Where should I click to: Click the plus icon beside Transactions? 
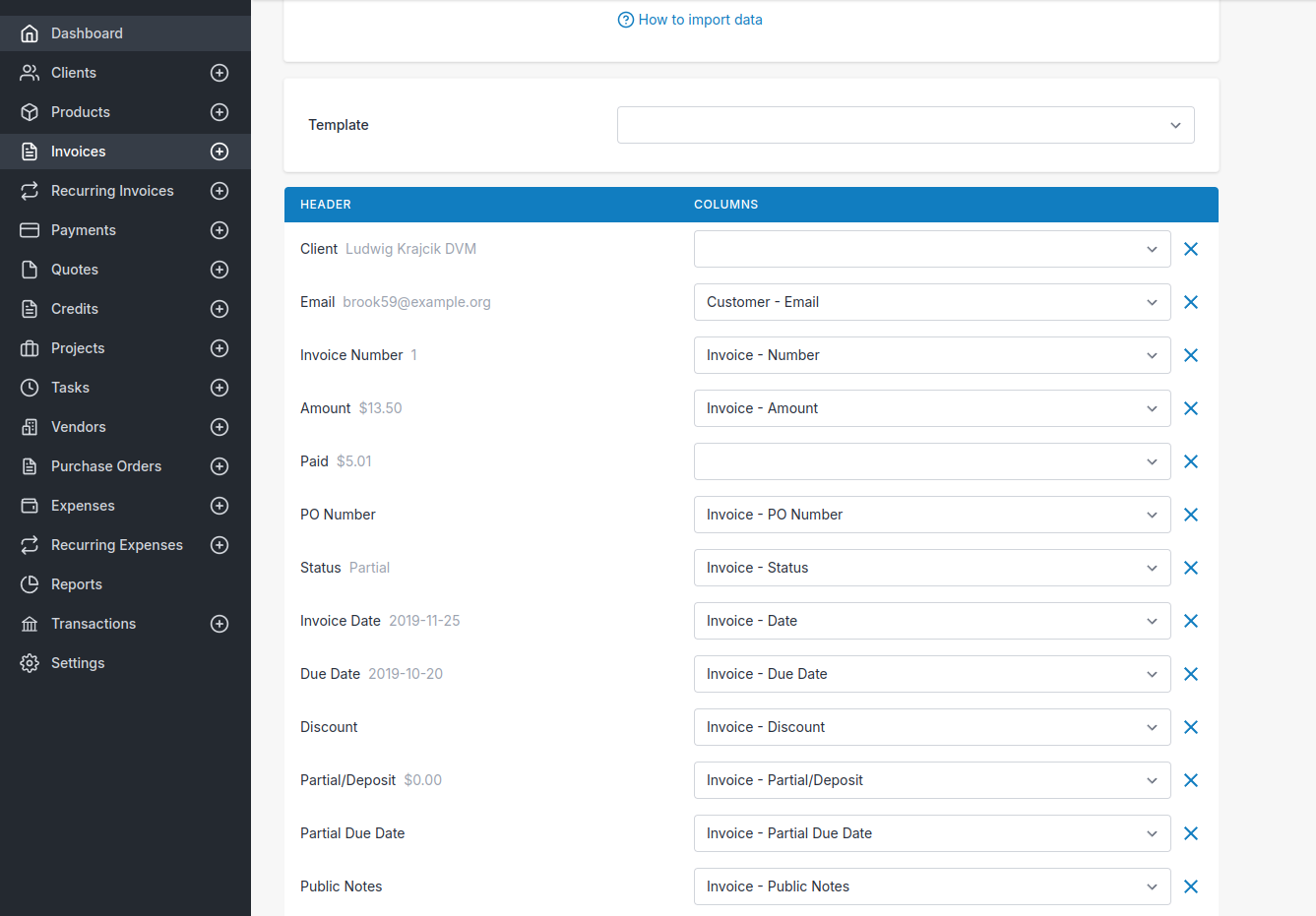pyautogui.click(x=219, y=624)
